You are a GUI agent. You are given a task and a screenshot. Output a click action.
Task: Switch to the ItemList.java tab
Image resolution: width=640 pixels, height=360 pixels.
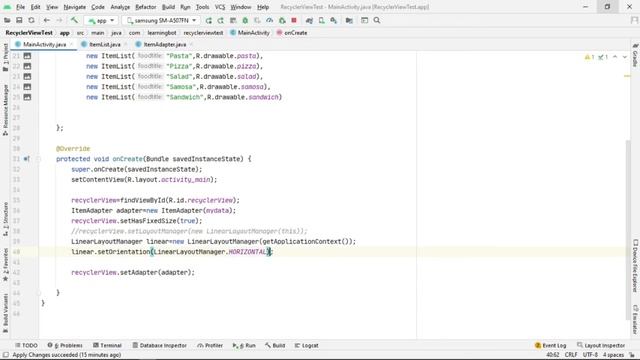[x=104, y=44]
